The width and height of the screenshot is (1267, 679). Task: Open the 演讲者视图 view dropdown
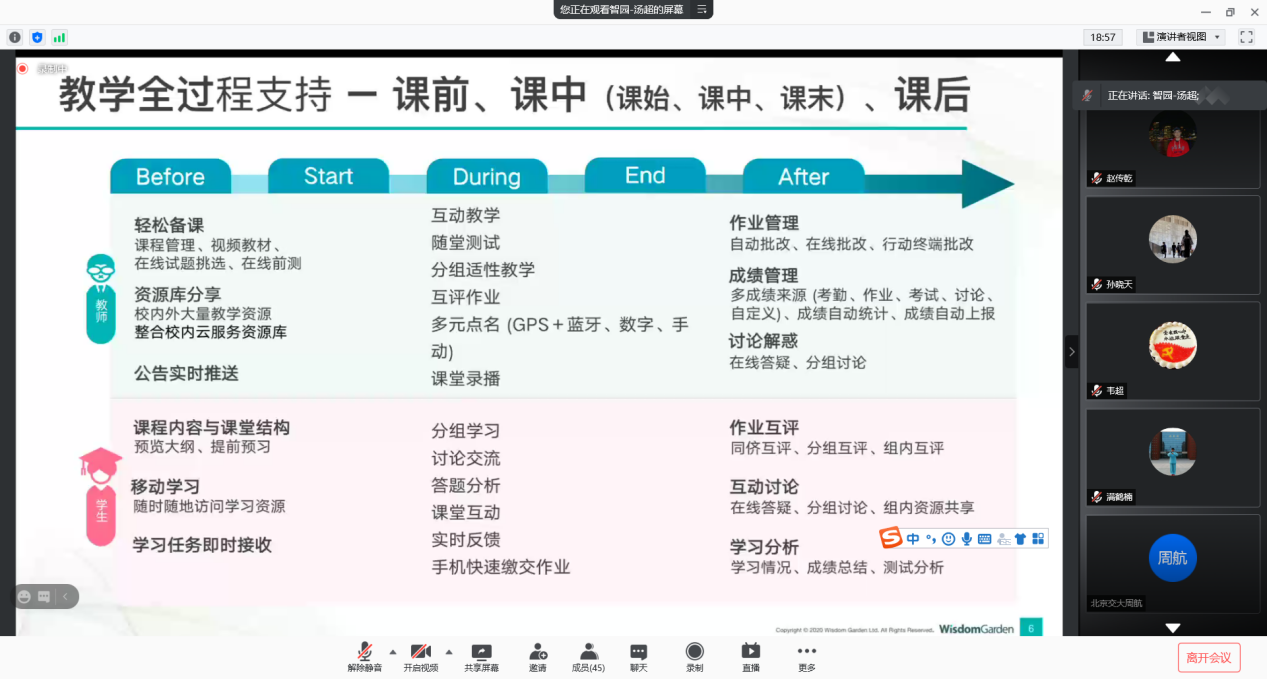coord(1181,37)
